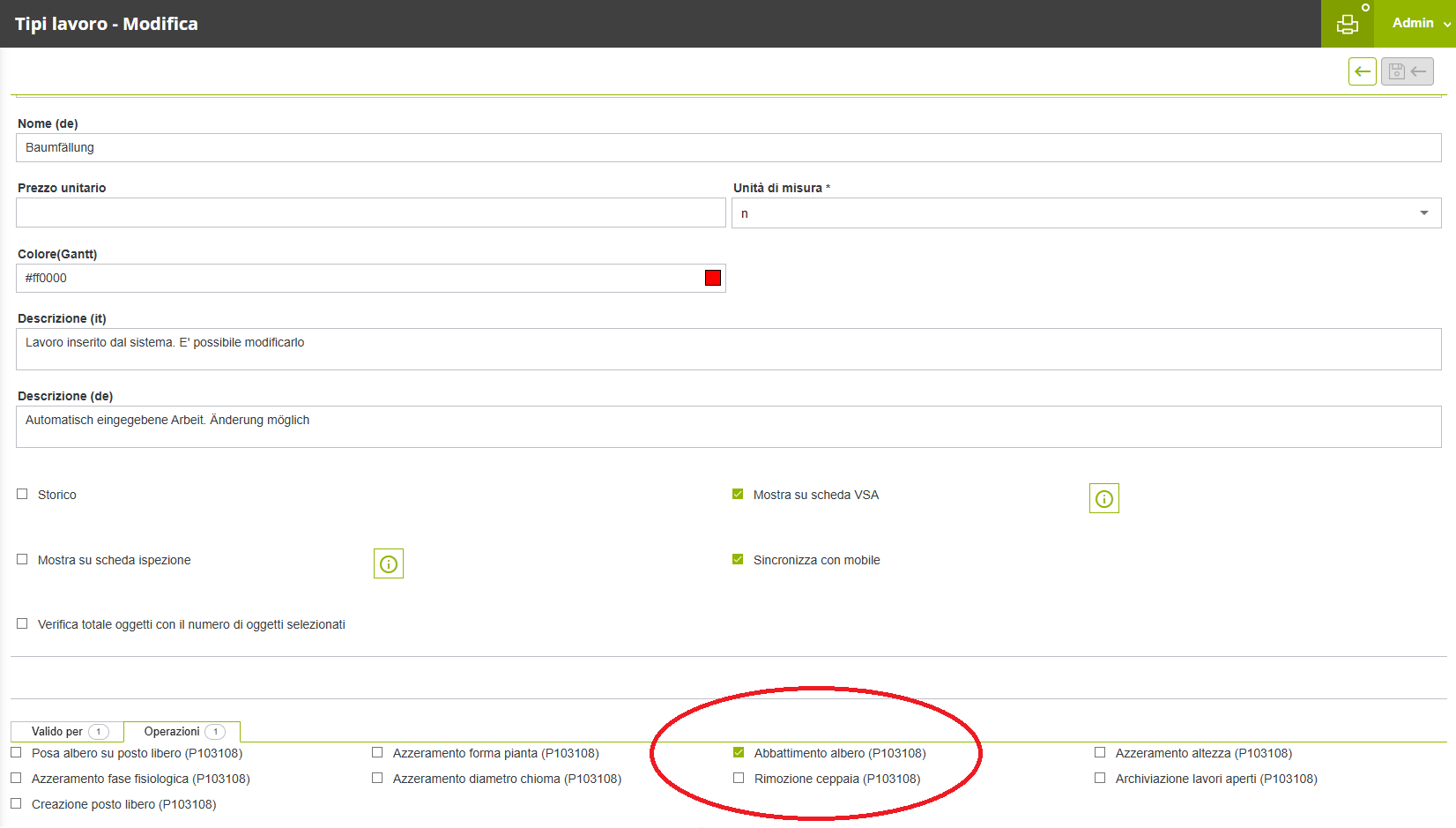
Task: Click into the Descrizione (it) text area
Action: [728, 349]
